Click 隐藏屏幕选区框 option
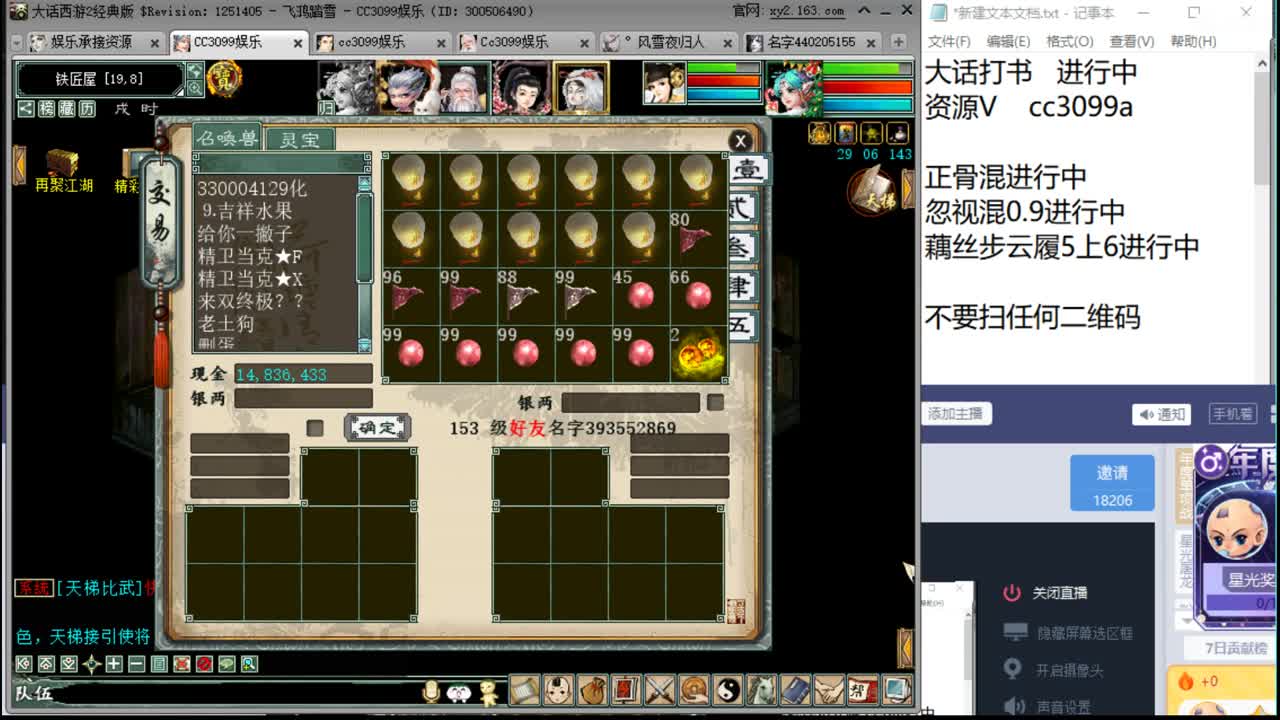Screen dimensions: 1280x720 [1069, 633]
